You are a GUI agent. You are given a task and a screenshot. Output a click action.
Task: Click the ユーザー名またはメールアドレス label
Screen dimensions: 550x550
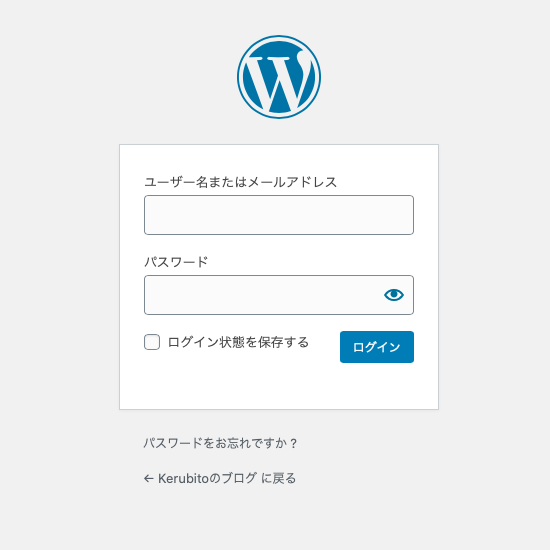[x=241, y=182]
